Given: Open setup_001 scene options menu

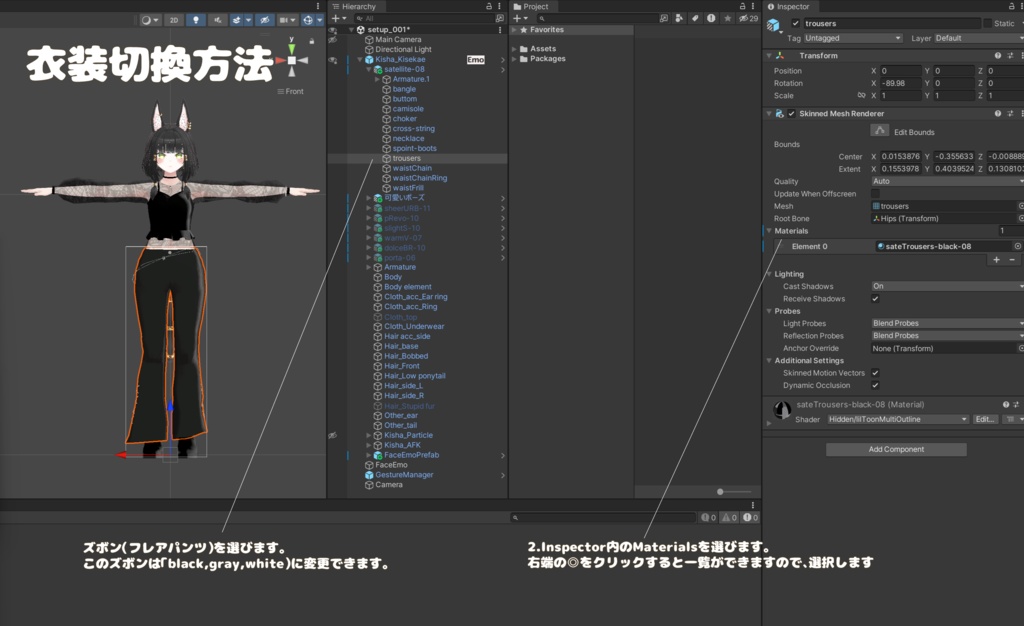Looking at the screenshot, I should 500,29.
